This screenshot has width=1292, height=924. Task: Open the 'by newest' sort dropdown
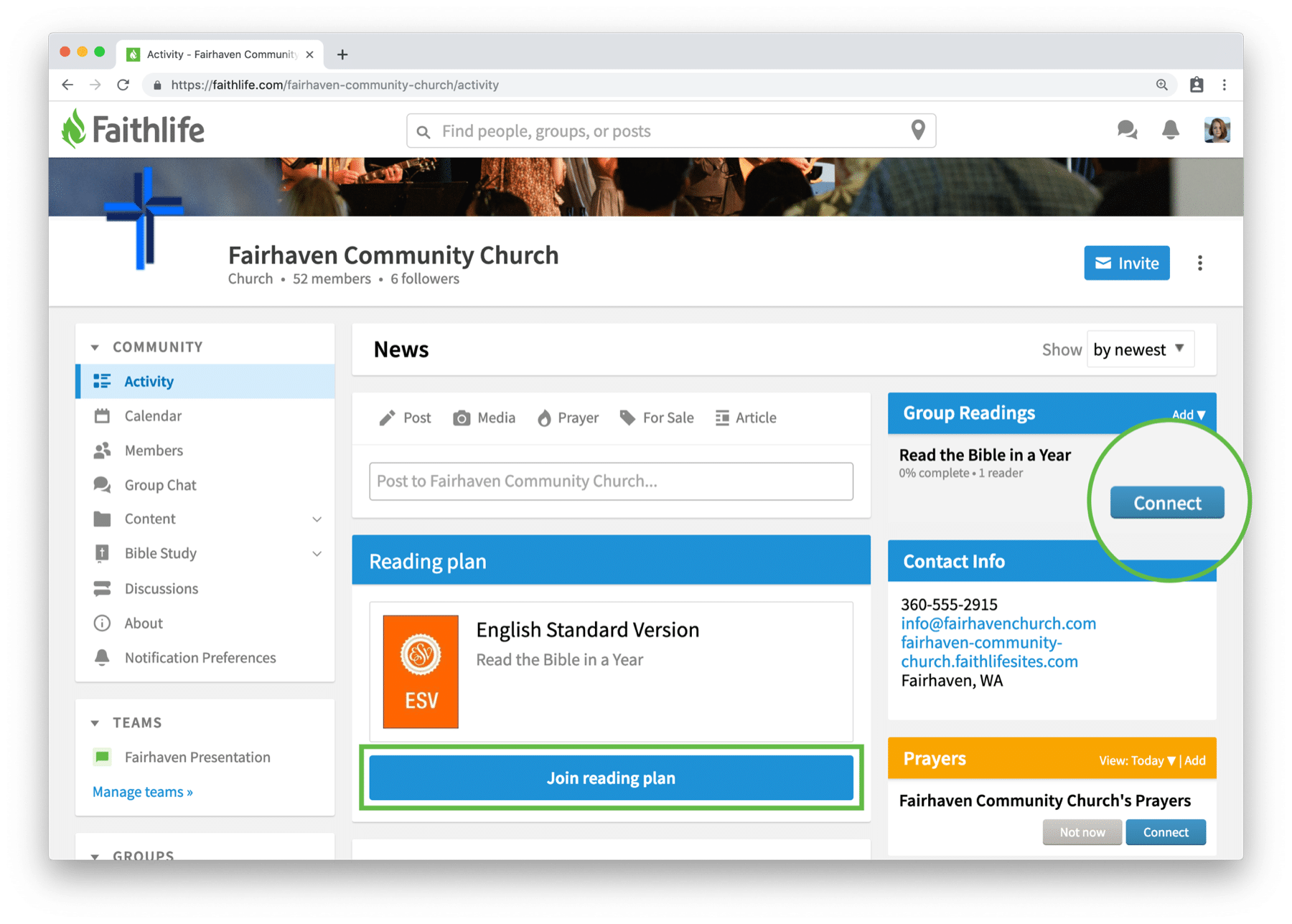1141,349
